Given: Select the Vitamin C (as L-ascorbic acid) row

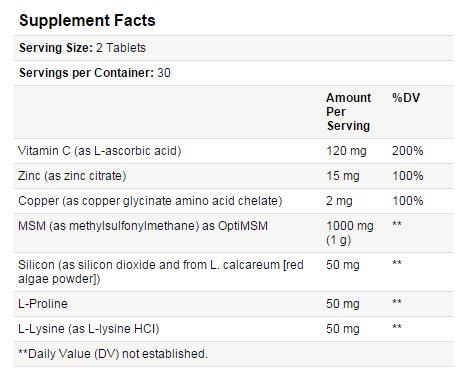Looking at the screenshot, I should (233, 151).
